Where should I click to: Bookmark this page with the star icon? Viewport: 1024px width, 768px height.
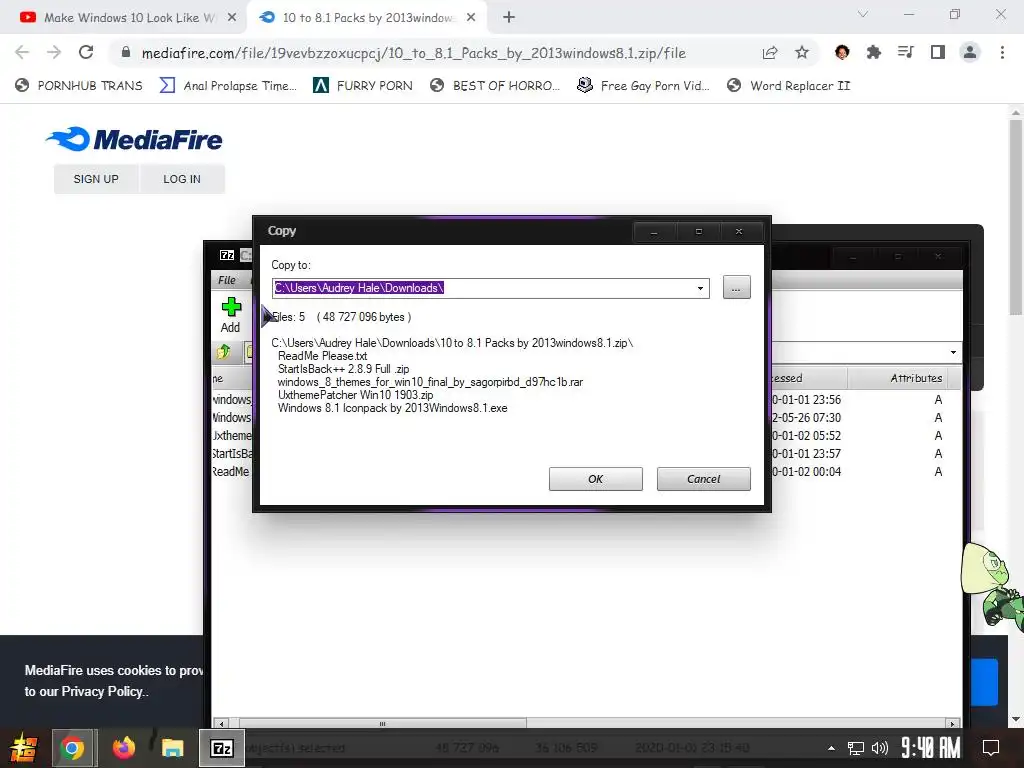click(802, 53)
